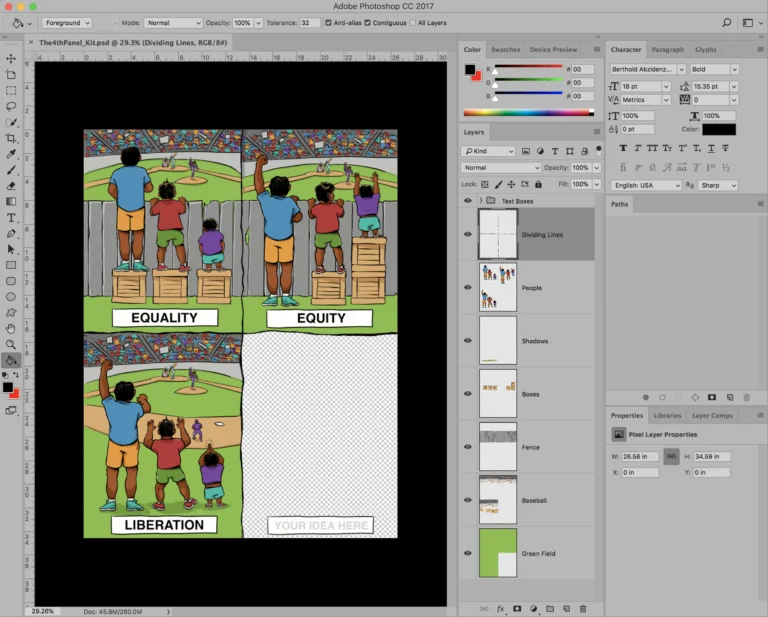This screenshot has height=617, width=768.
Task: Select the Brush tool
Action: click(11, 170)
